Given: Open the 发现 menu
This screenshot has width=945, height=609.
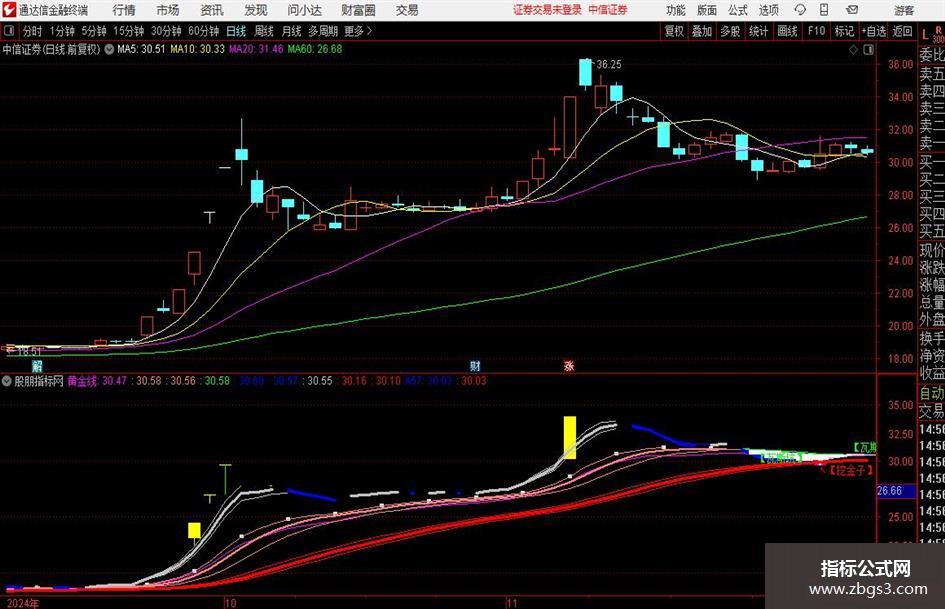Looking at the screenshot, I should 256,10.
